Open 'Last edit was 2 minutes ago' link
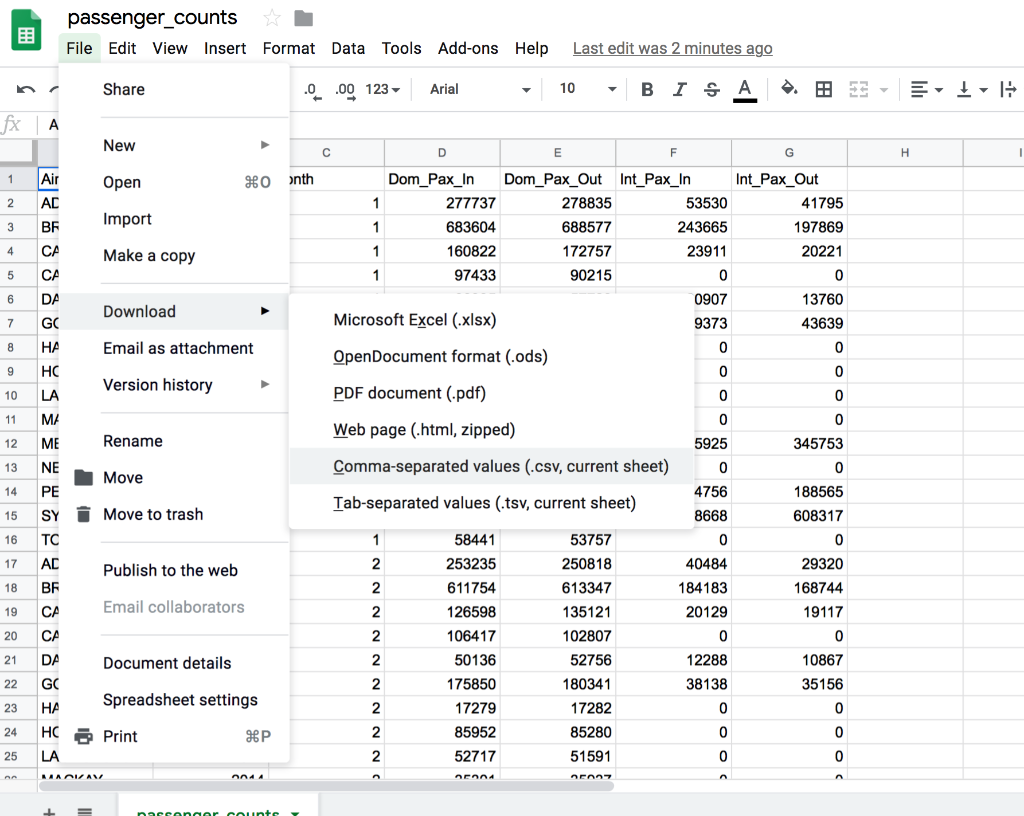The width and height of the screenshot is (1024, 816). click(673, 48)
